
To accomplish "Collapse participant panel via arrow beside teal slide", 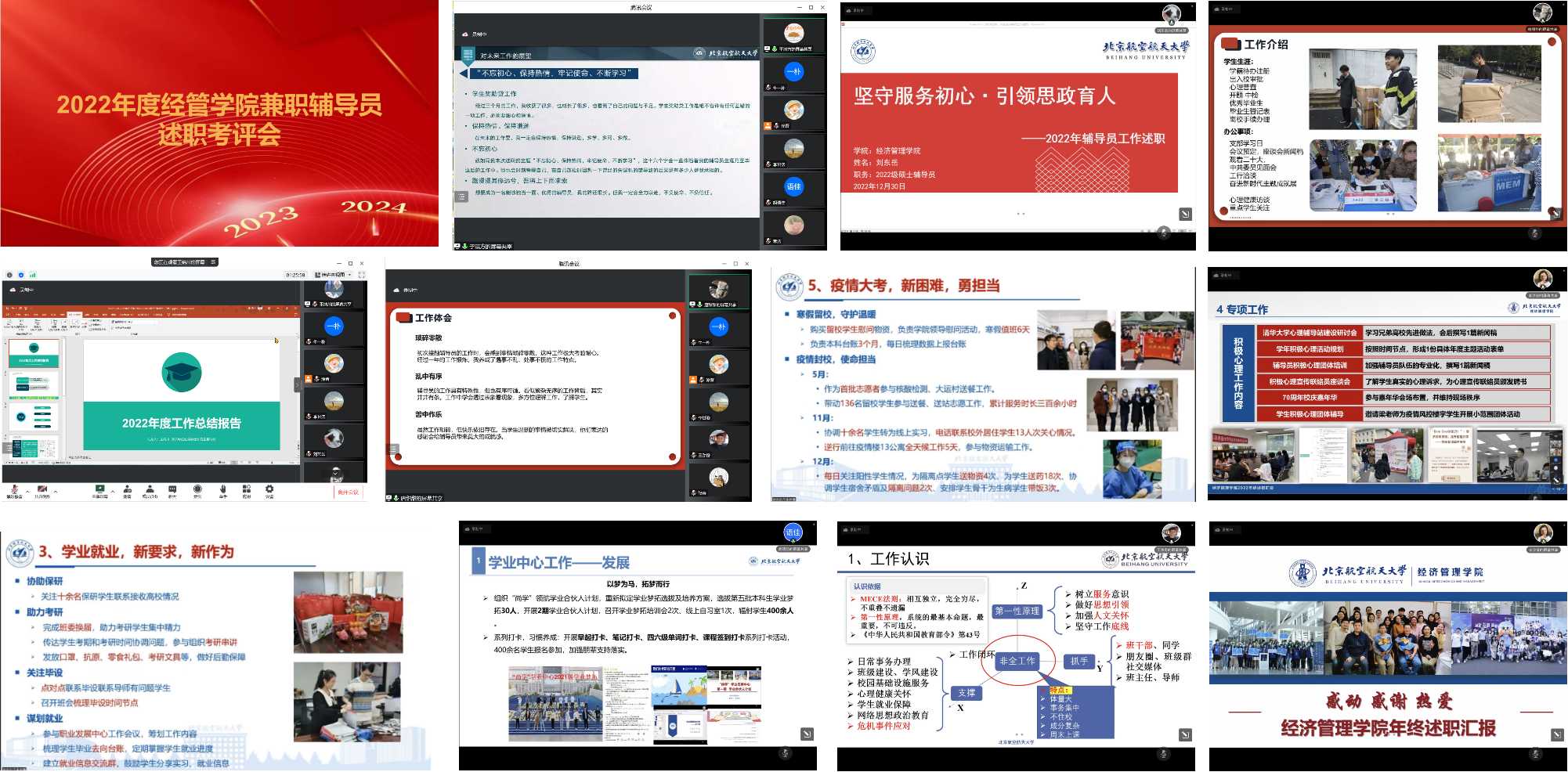I will tap(298, 384).
